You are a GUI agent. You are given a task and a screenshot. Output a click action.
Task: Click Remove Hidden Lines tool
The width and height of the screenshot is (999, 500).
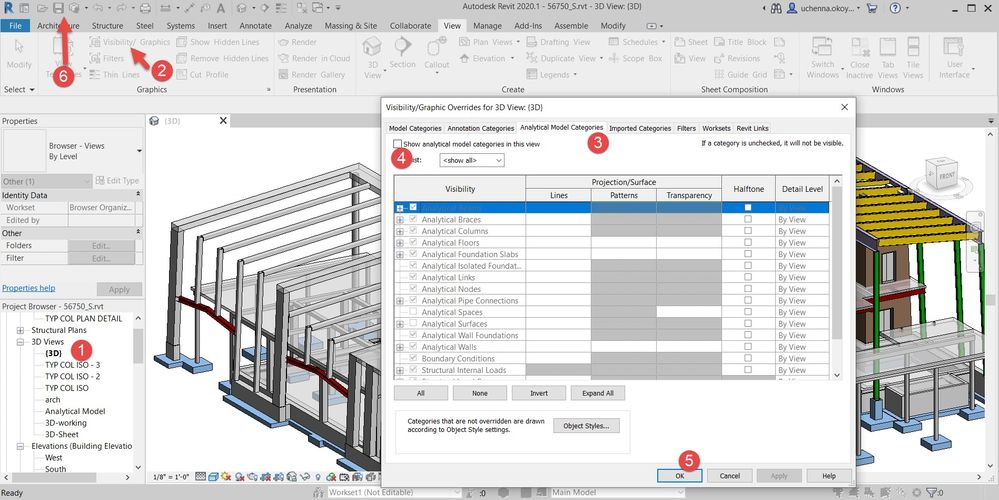pyautogui.click(x=223, y=59)
